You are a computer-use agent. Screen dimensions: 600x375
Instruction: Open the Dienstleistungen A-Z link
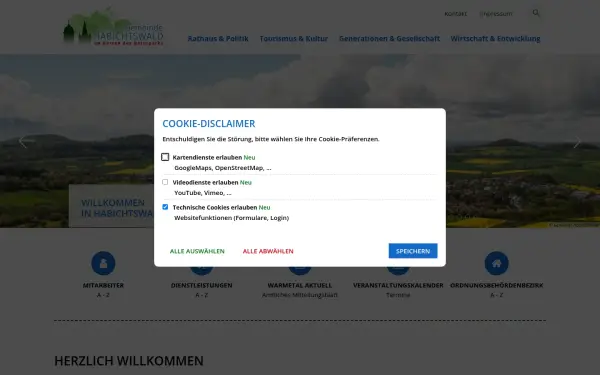coord(202,290)
